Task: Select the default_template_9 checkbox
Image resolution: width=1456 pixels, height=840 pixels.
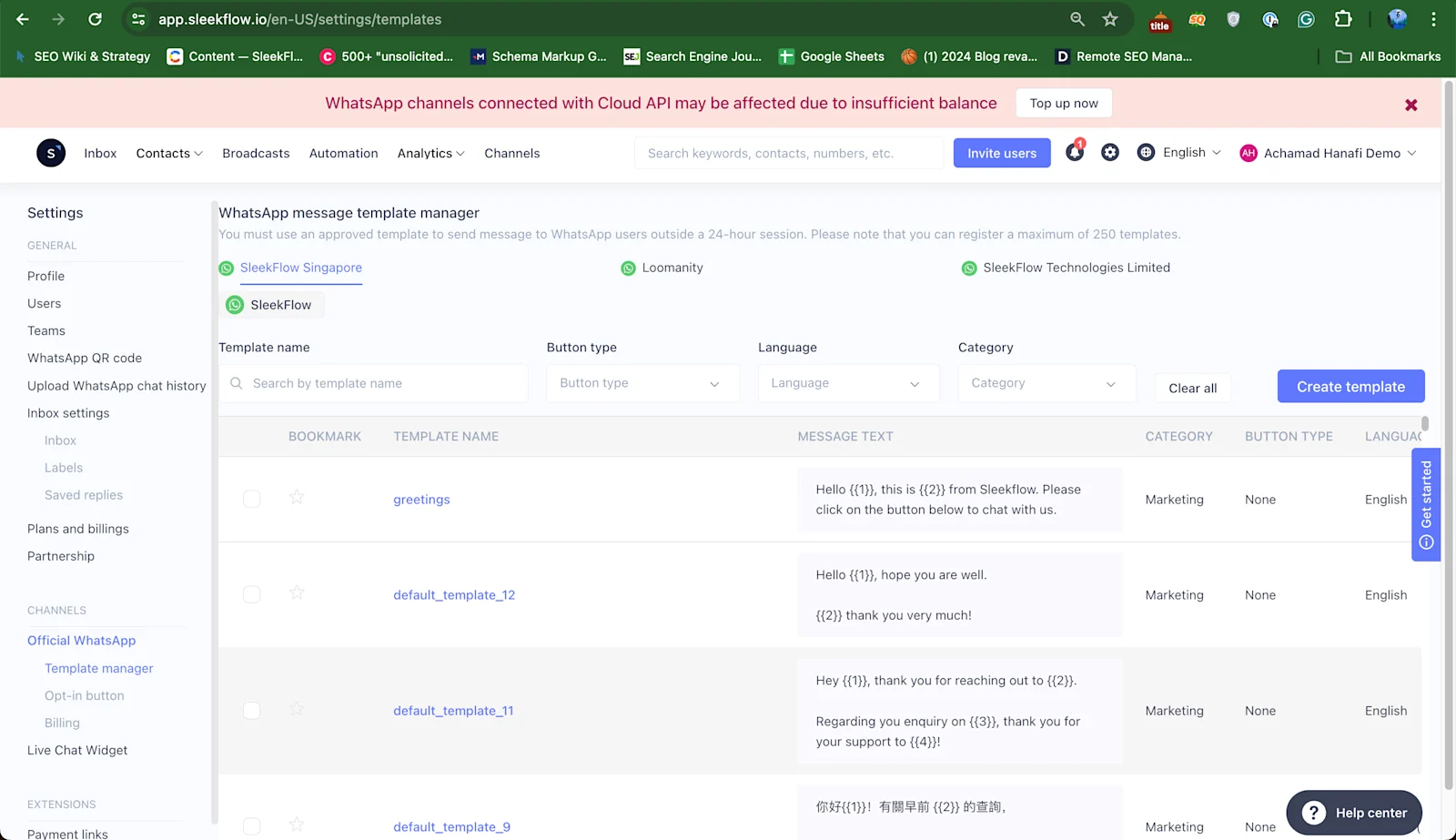Action: pos(252,826)
